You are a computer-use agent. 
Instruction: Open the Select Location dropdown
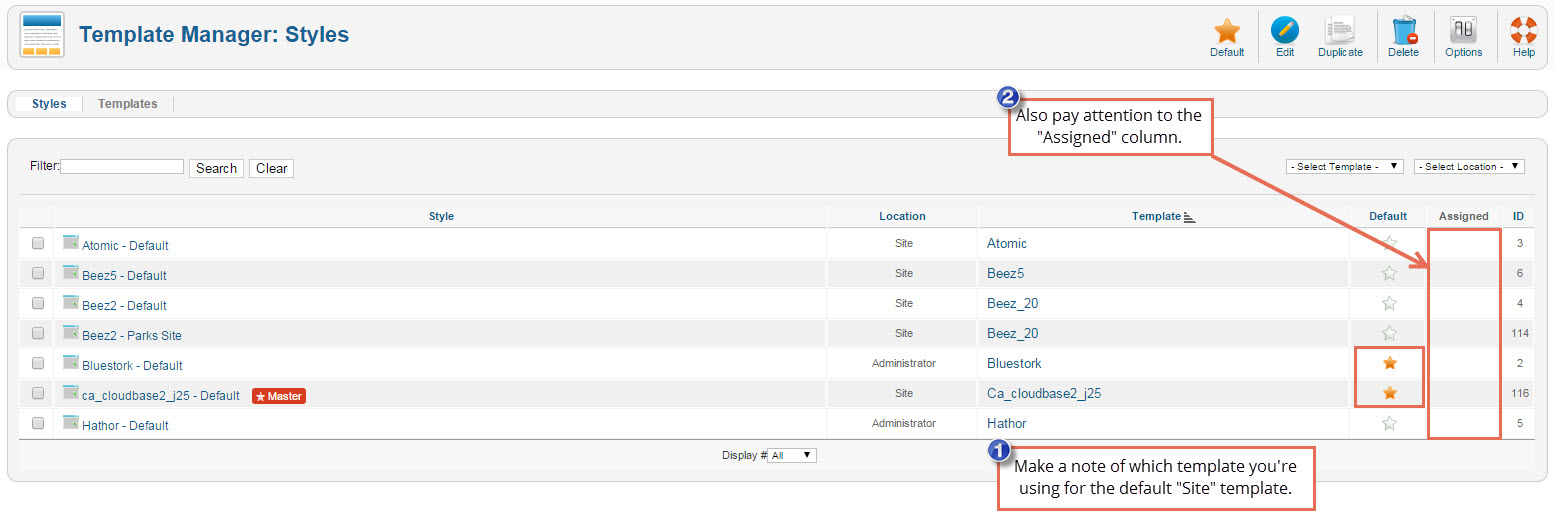click(x=1469, y=166)
